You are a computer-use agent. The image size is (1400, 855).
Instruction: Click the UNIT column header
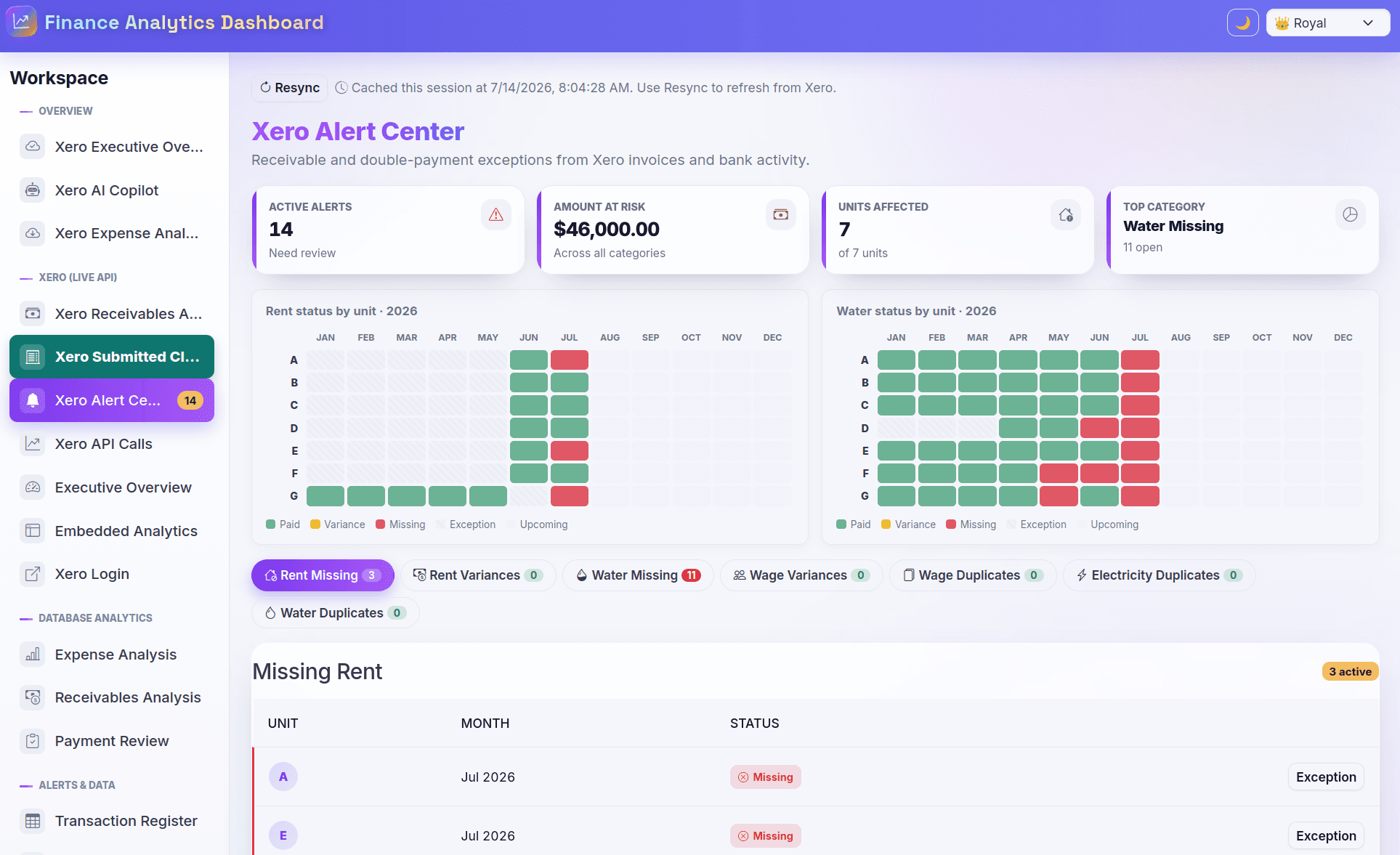coord(283,724)
